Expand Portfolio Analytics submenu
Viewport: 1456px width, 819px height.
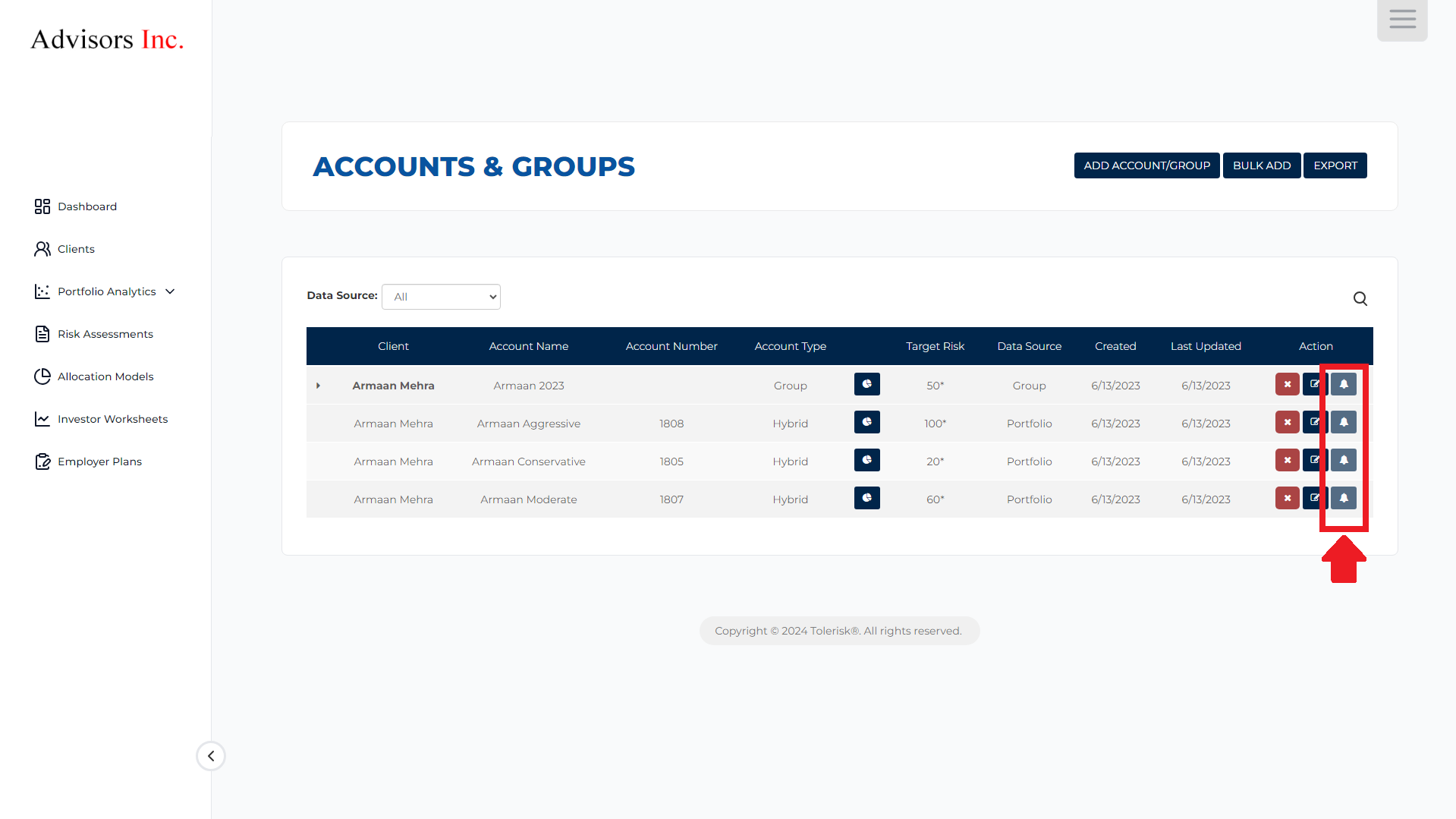(x=170, y=291)
